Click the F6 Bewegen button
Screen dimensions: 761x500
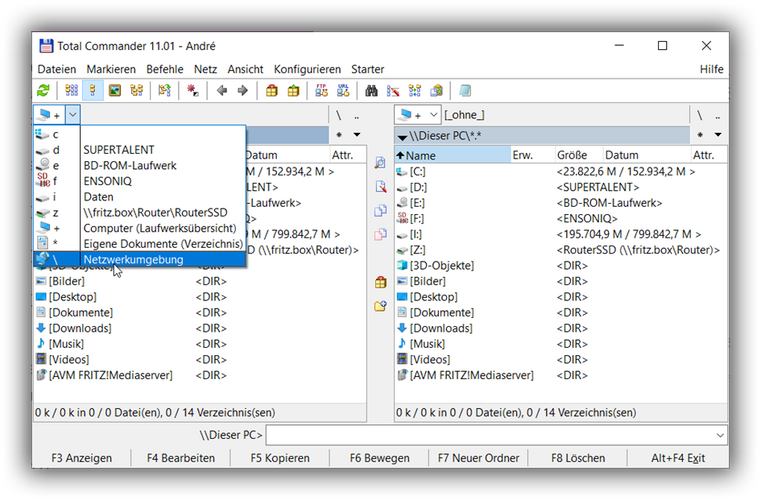pos(380,458)
